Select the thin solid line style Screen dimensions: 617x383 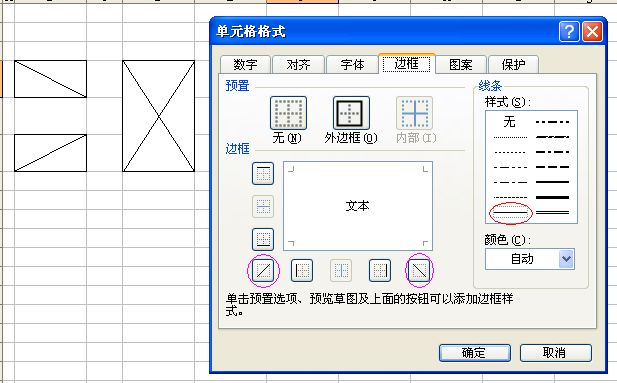tap(510, 213)
